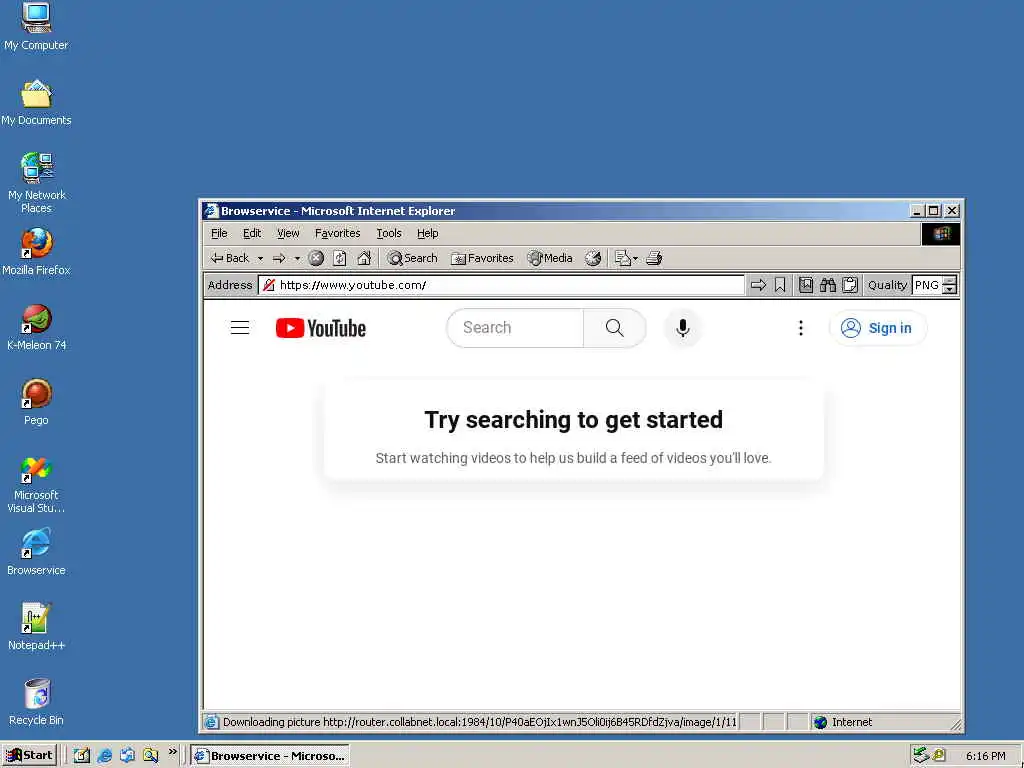Viewport: 1024px width, 768px height.
Task: Stop page loading with the Stop icon
Action: [316, 259]
